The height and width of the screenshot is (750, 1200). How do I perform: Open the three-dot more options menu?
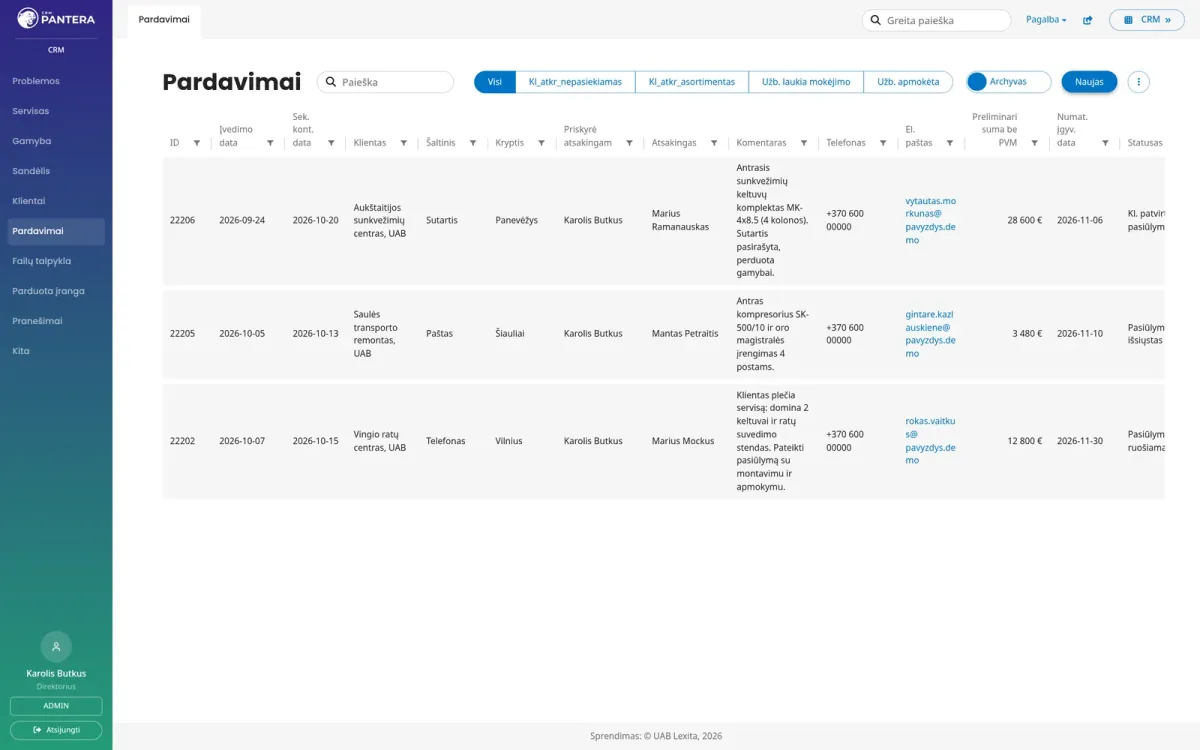pyautogui.click(x=1138, y=82)
